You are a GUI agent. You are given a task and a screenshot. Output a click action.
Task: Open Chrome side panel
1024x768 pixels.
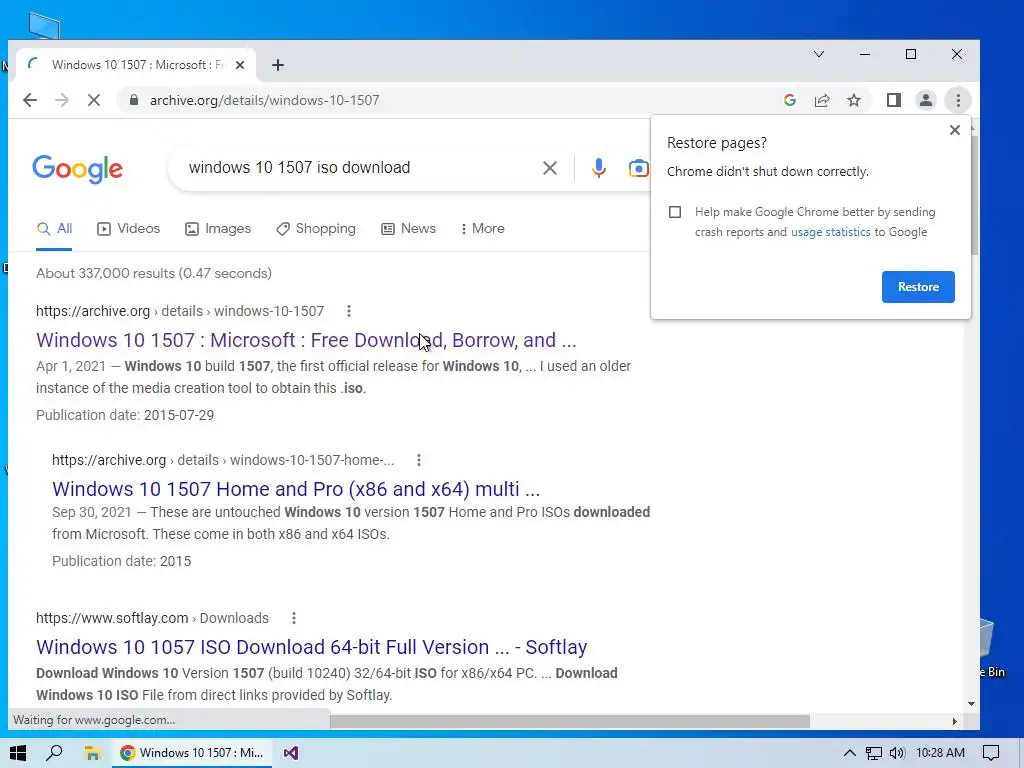pyautogui.click(x=893, y=100)
